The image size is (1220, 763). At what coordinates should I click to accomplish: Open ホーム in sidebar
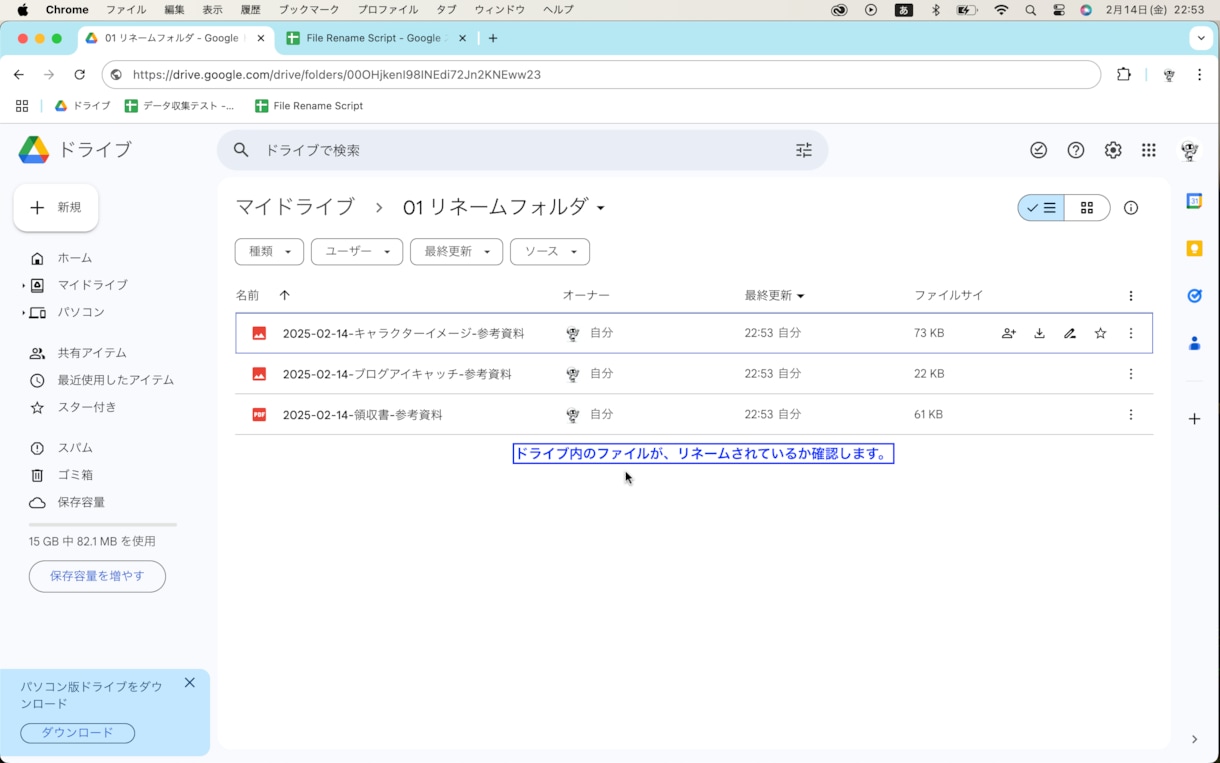coord(74,258)
